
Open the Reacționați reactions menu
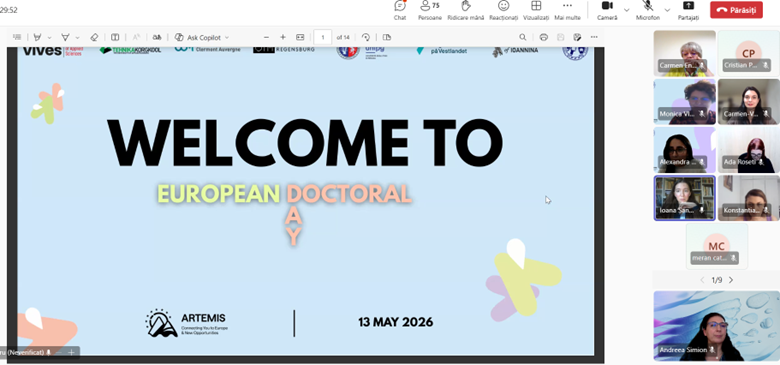pos(503,10)
